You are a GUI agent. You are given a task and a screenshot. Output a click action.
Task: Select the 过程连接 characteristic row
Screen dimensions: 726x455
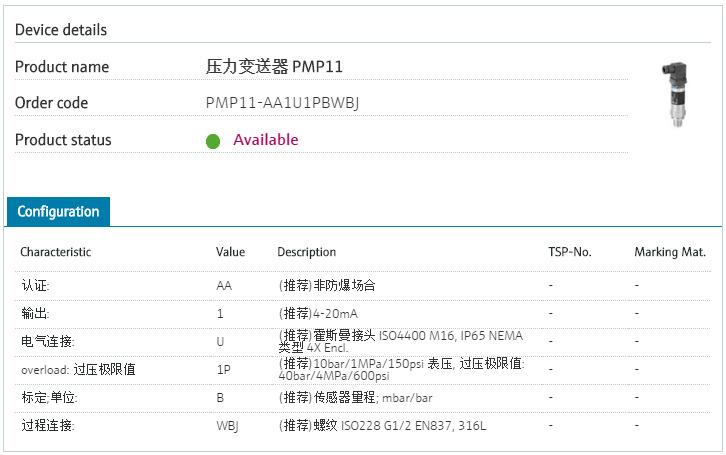point(47,426)
